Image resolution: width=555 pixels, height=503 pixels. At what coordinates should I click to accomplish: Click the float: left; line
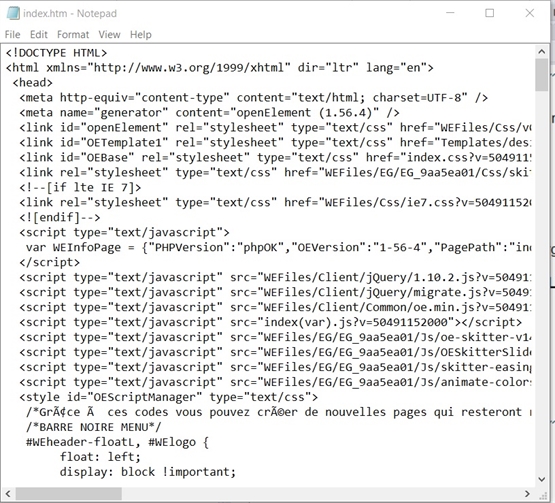coord(100,457)
